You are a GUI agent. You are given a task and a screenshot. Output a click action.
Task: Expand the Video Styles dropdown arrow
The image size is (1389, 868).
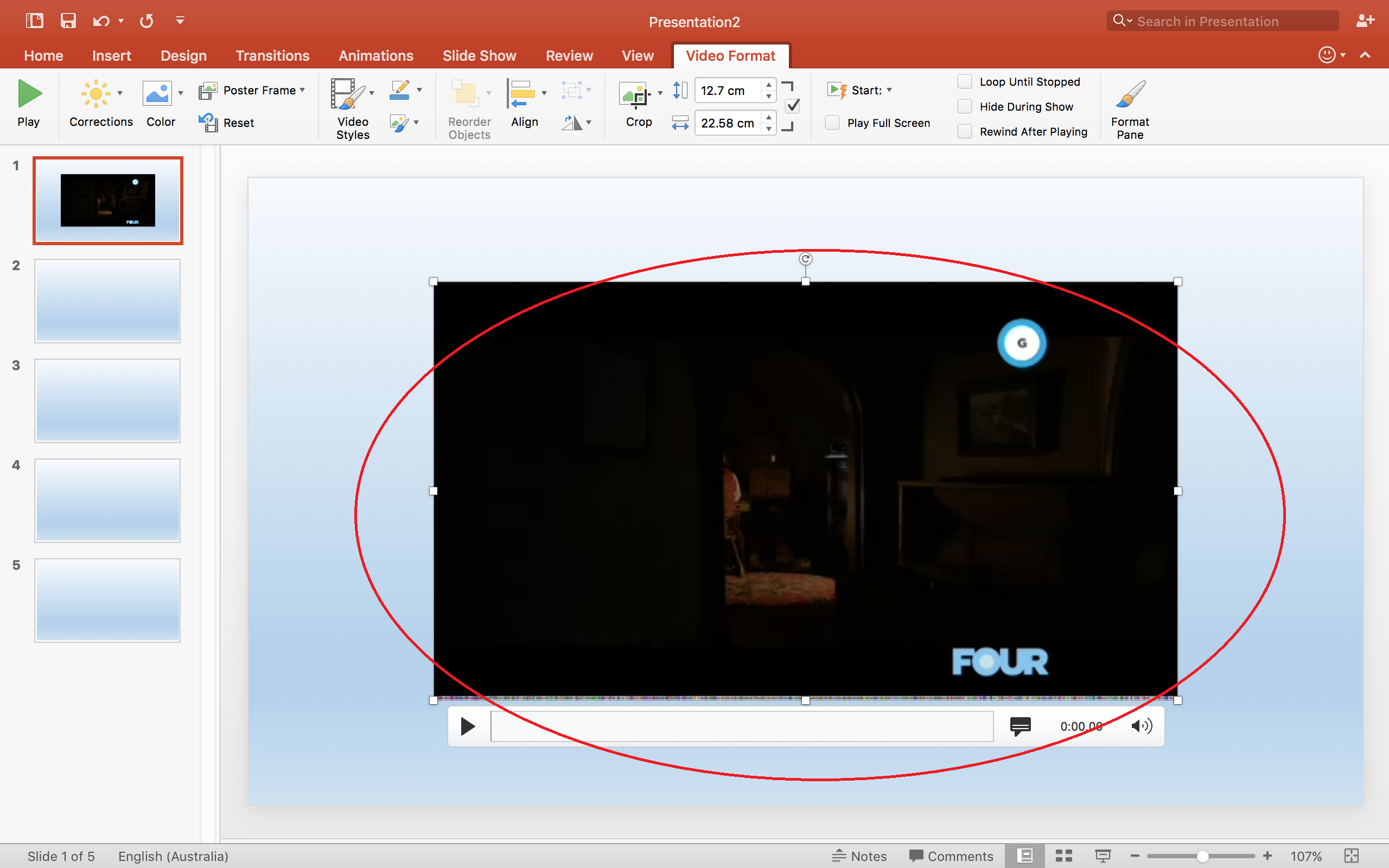(371, 93)
